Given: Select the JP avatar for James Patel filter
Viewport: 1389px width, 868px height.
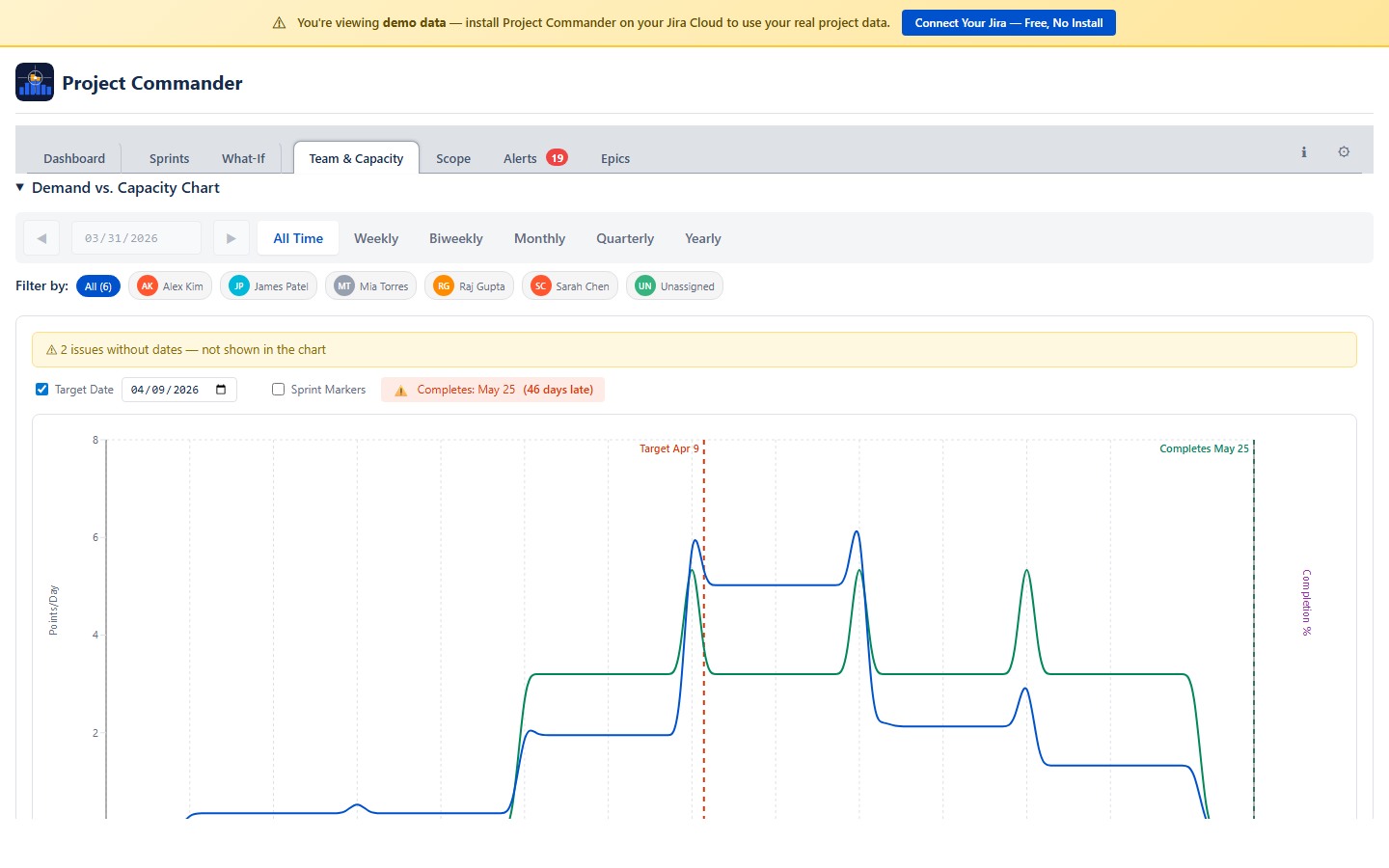Looking at the screenshot, I should pos(238,285).
